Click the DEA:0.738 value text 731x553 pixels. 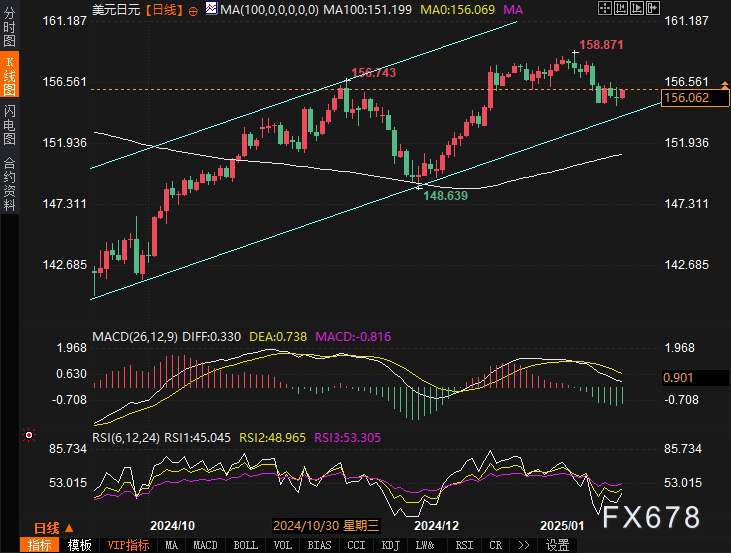(x=278, y=337)
